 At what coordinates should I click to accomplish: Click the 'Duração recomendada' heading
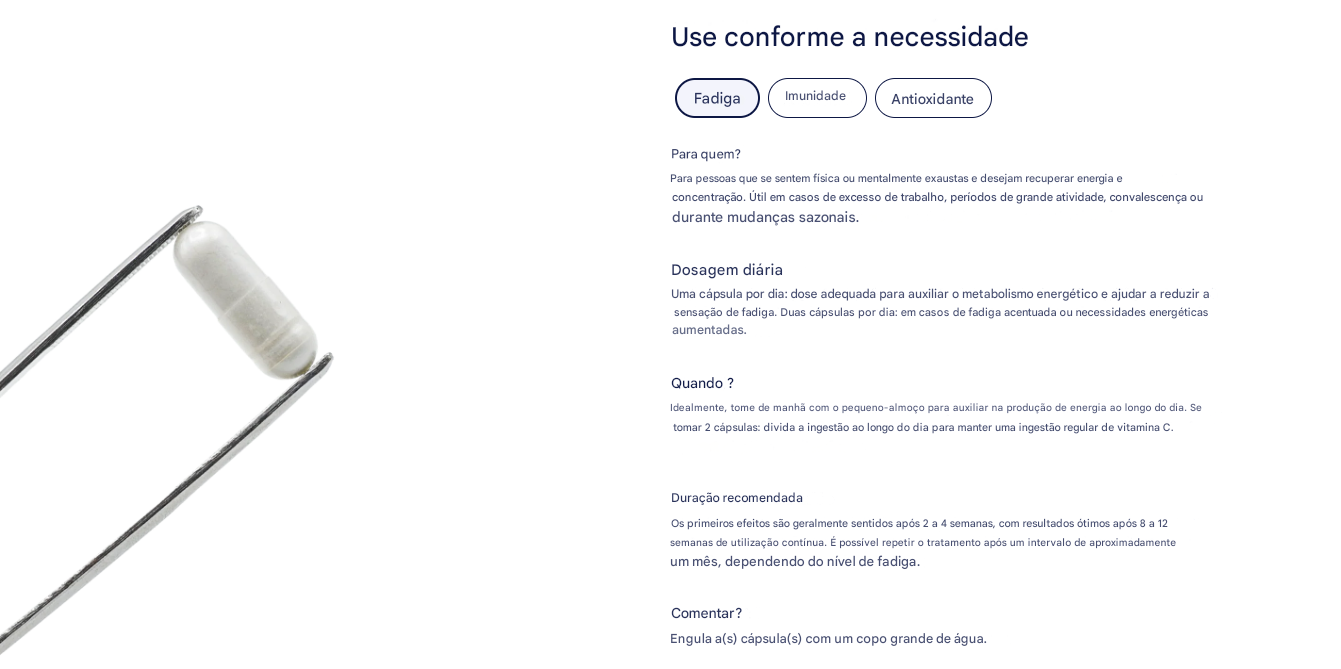(737, 498)
